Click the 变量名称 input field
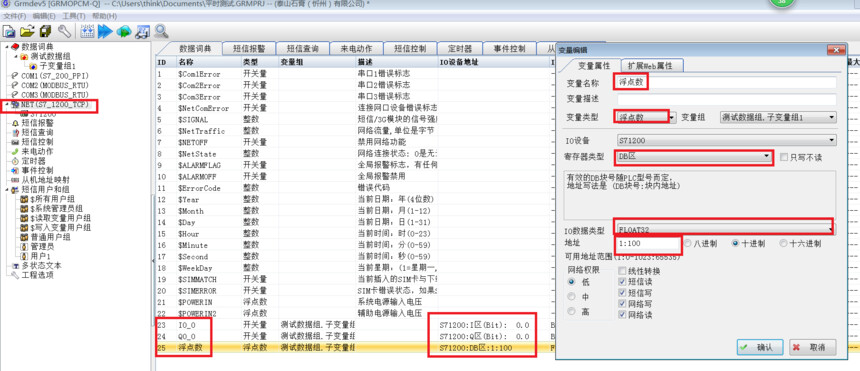This screenshot has width=860, height=371. [727, 82]
